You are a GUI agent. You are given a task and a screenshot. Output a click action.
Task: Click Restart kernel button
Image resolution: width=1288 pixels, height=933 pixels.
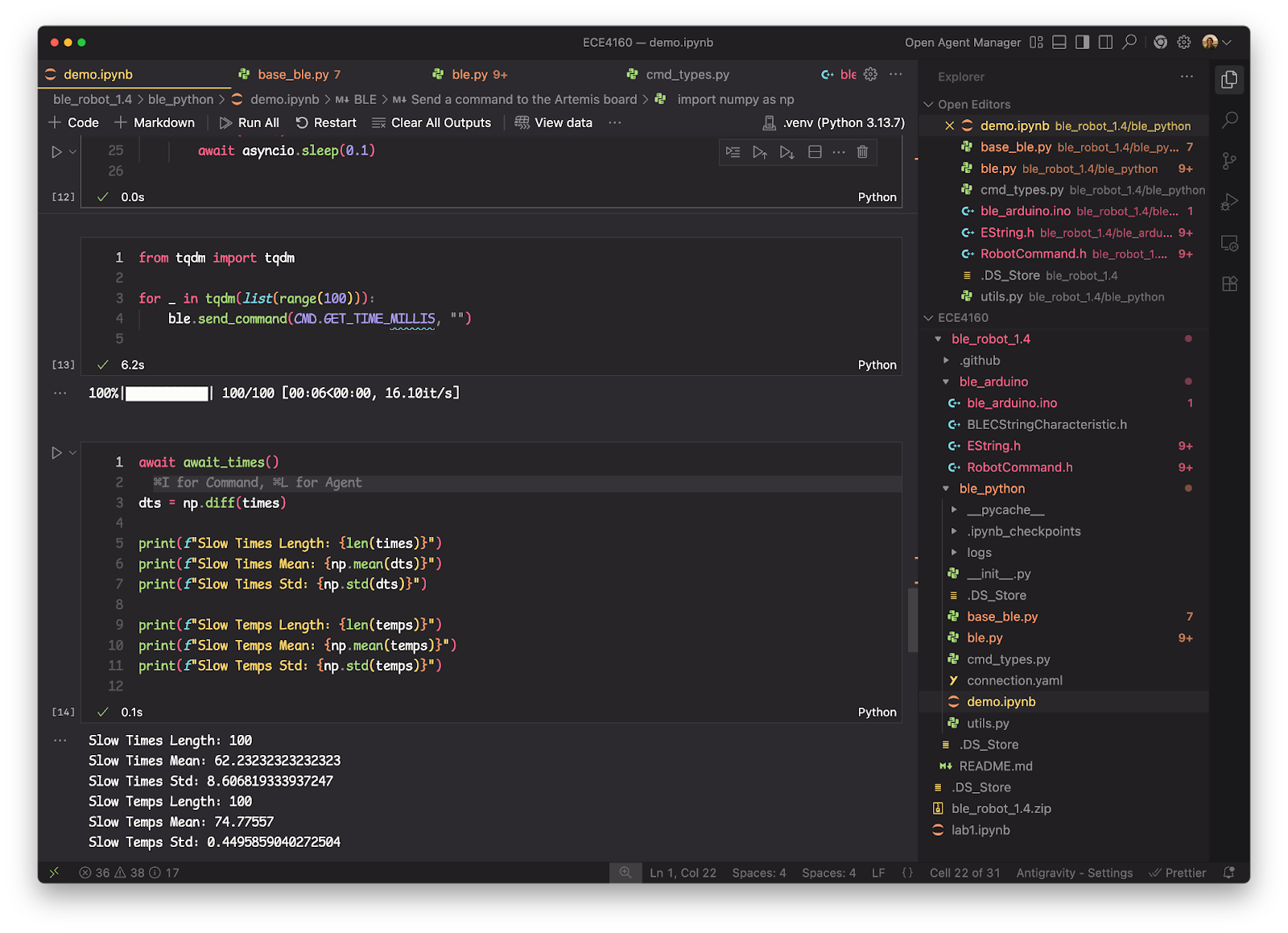tap(326, 122)
